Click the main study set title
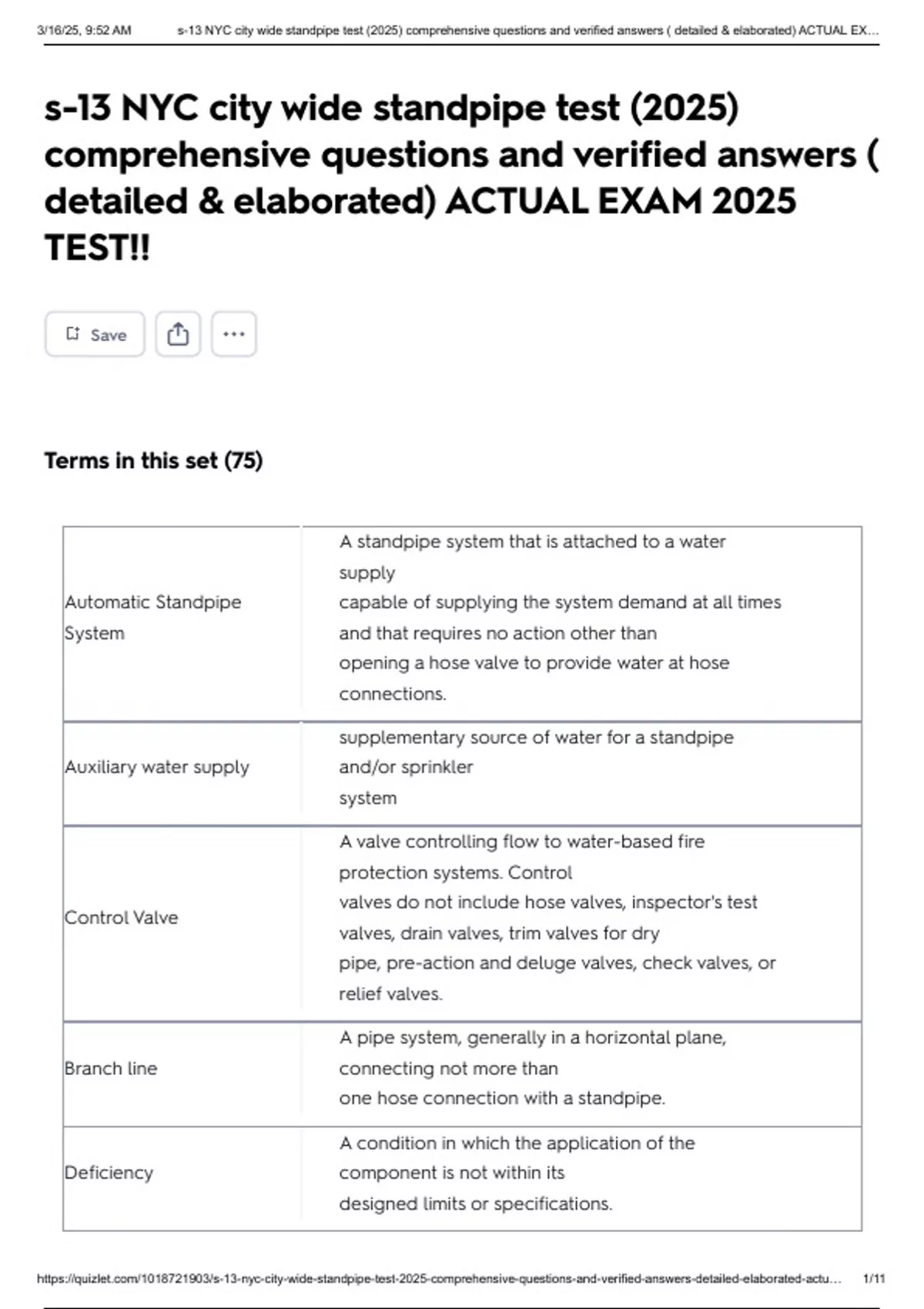The height and width of the screenshot is (1309, 924). pos(460,177)
